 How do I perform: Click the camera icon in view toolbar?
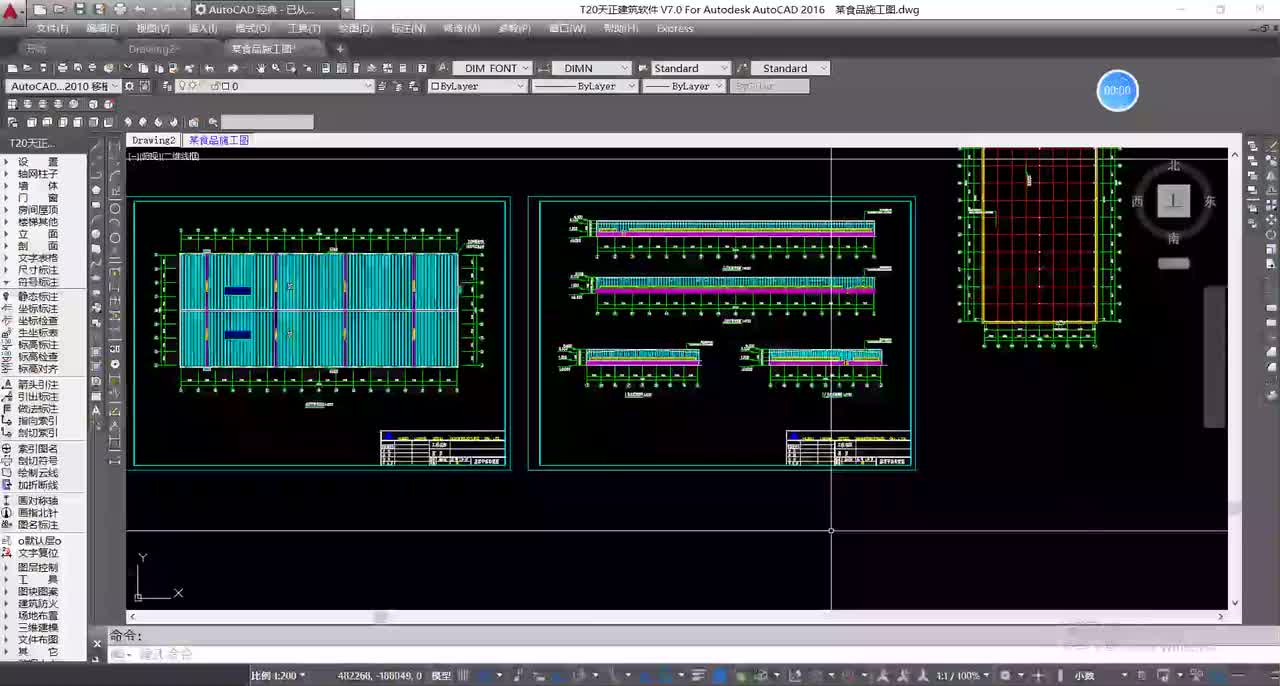194,122
